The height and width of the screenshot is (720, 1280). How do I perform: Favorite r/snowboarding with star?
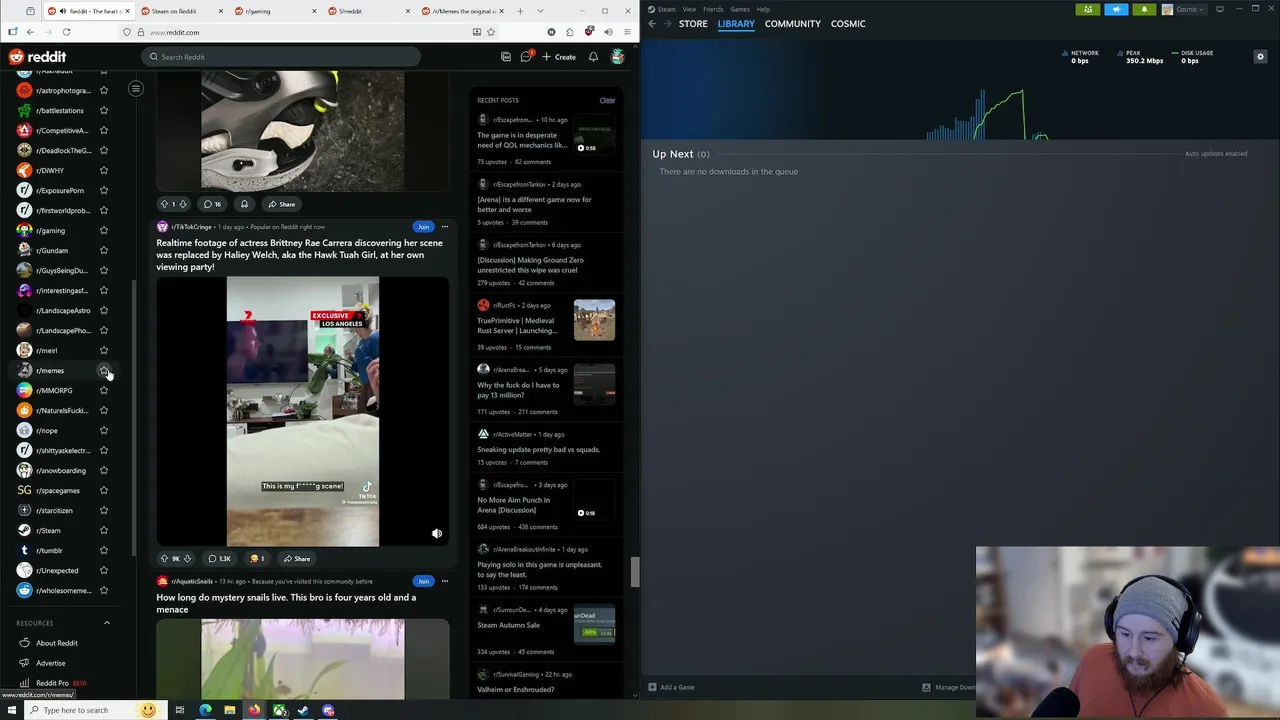[x=103, y=470]
